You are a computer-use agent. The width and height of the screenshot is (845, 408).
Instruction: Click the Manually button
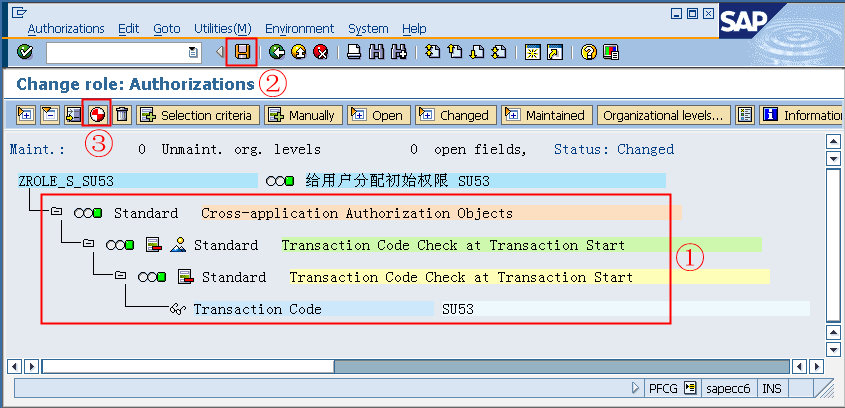[x=303, y=115]
